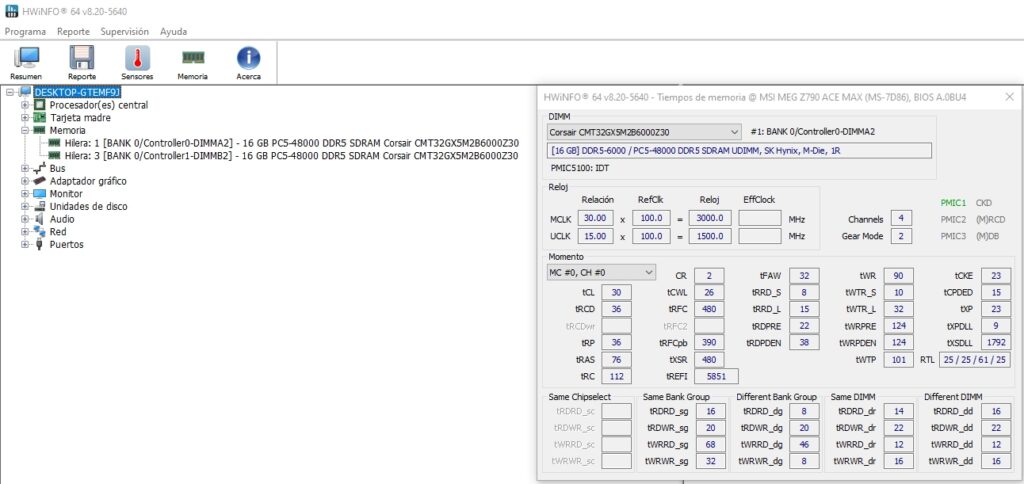Click the MCLK Reloj value 3000.0
This screenshot has width=1024, height=484.
[x=710, y=218]
